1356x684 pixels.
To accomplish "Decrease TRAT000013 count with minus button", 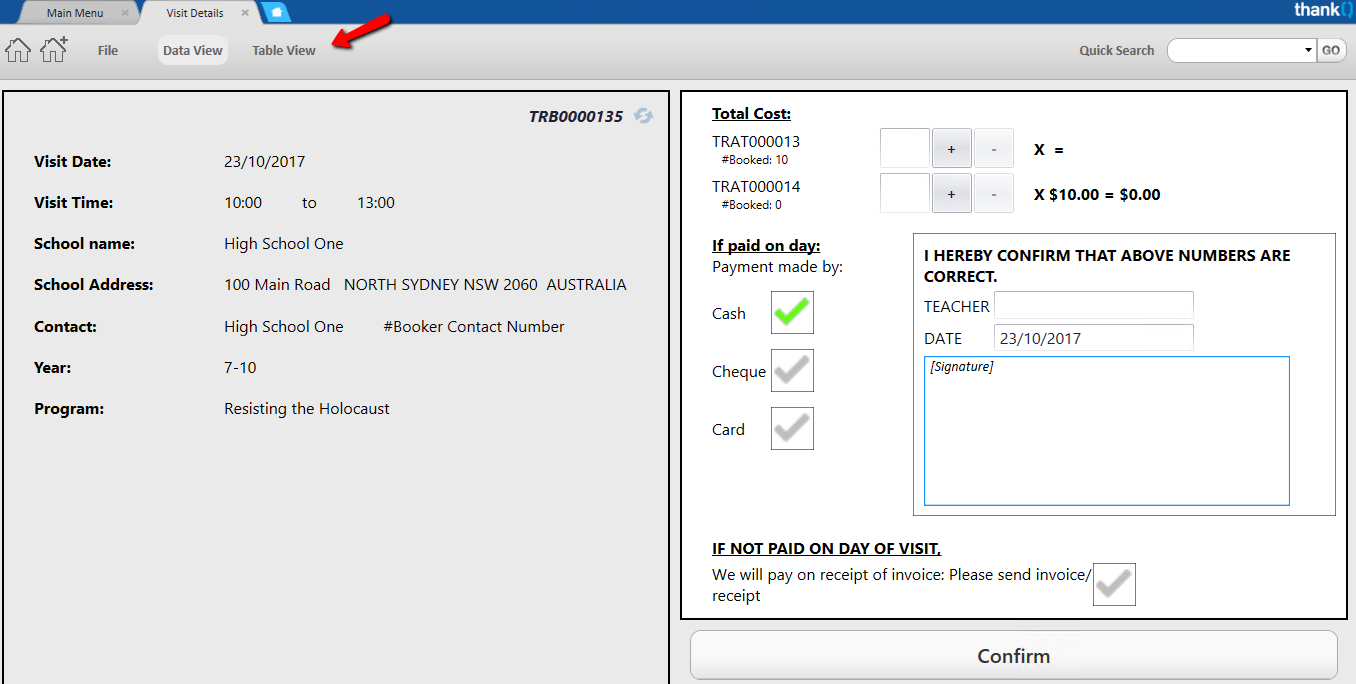I will 993,149.
